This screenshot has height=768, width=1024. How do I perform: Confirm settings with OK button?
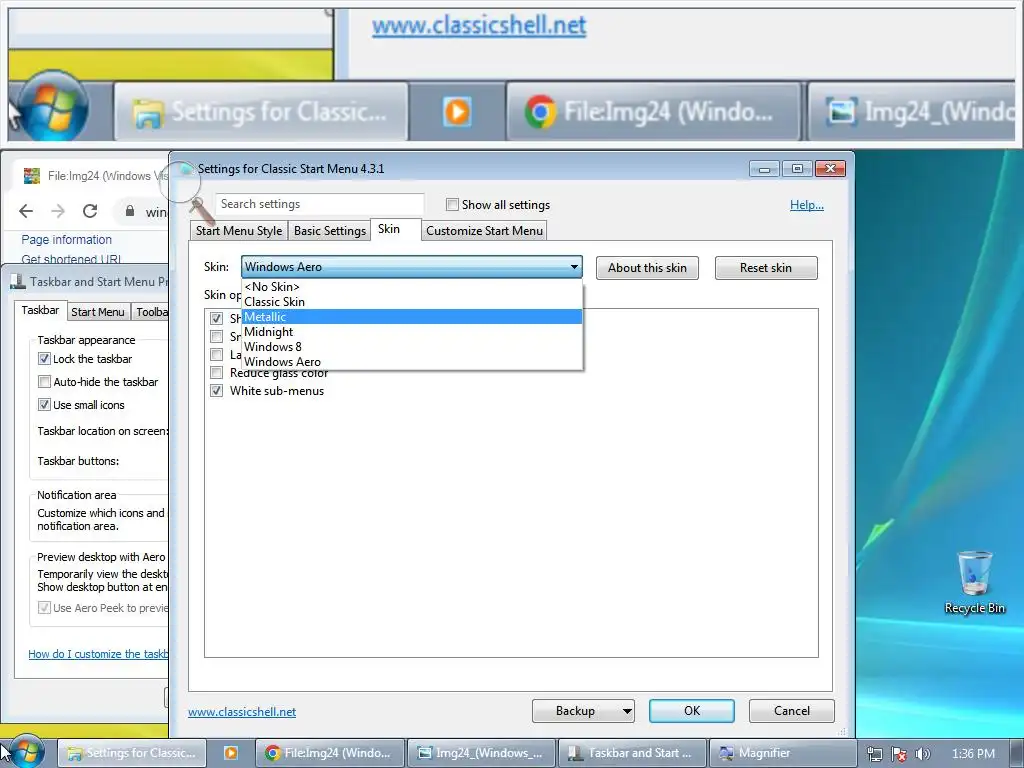pyautogui.click(x=692, y=711)
